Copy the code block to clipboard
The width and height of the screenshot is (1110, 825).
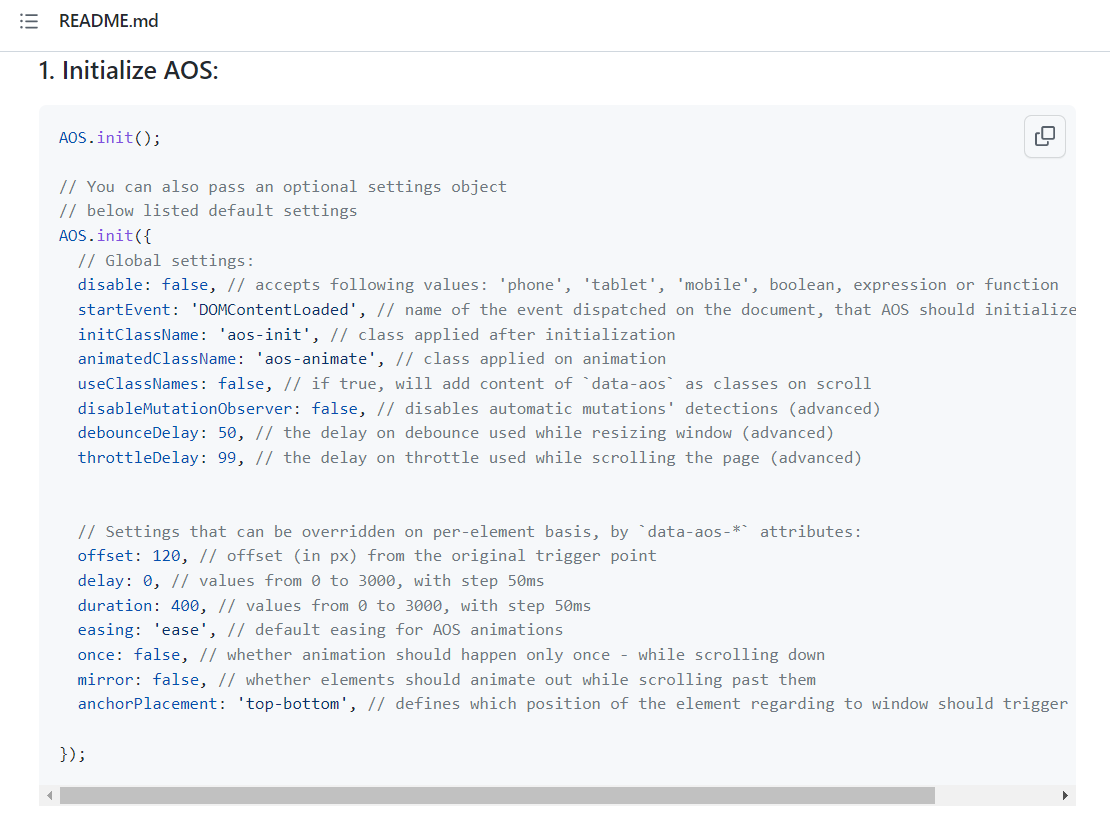[1044, 136]
